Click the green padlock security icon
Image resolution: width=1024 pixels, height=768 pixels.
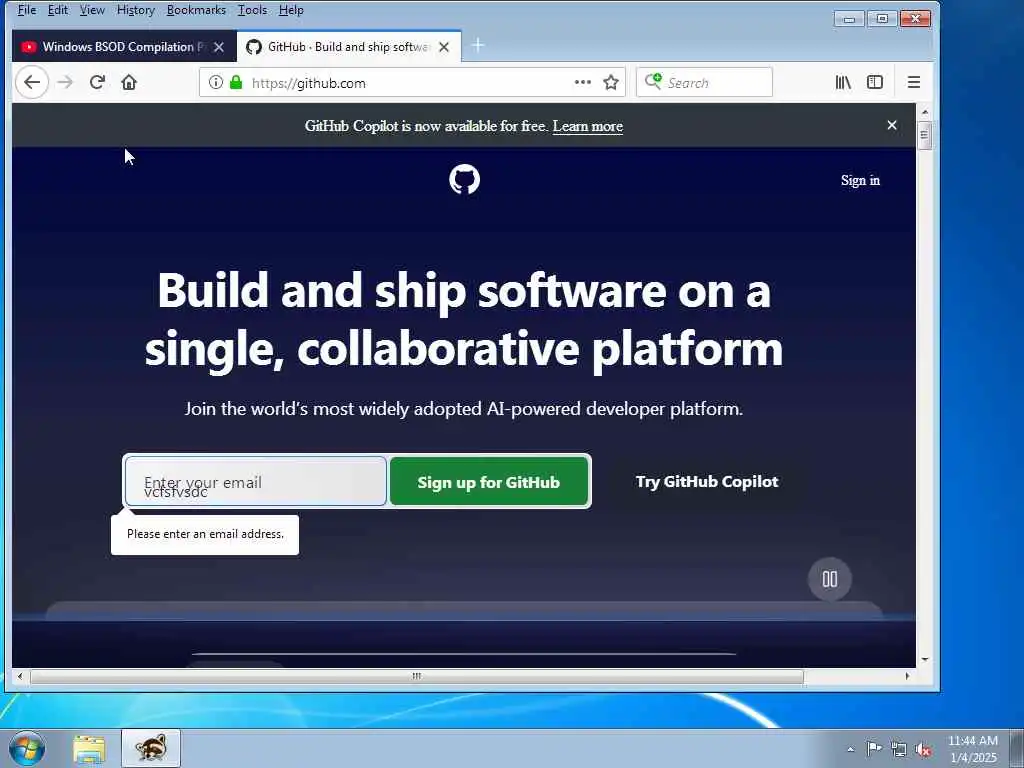pyautogui.click(x=236, y=82)
